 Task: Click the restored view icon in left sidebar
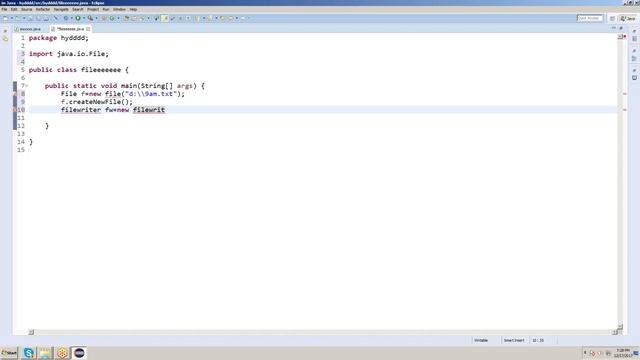pyautogui.click(x=5, y=31)
